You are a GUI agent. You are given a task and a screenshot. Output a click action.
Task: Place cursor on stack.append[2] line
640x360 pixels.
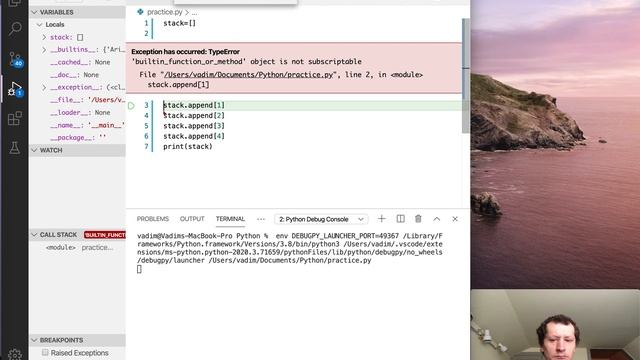point(194,116)
